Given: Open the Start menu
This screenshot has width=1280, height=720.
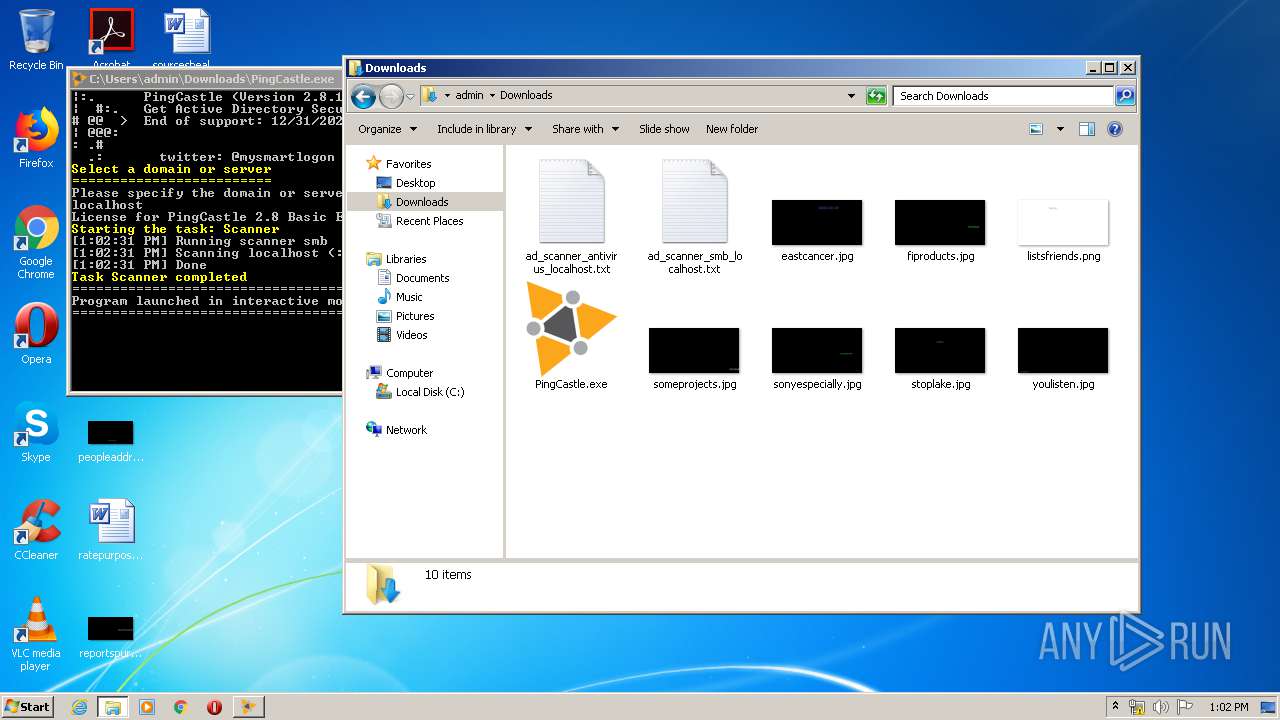Looking at the screenshot, I should click(27, 706).
